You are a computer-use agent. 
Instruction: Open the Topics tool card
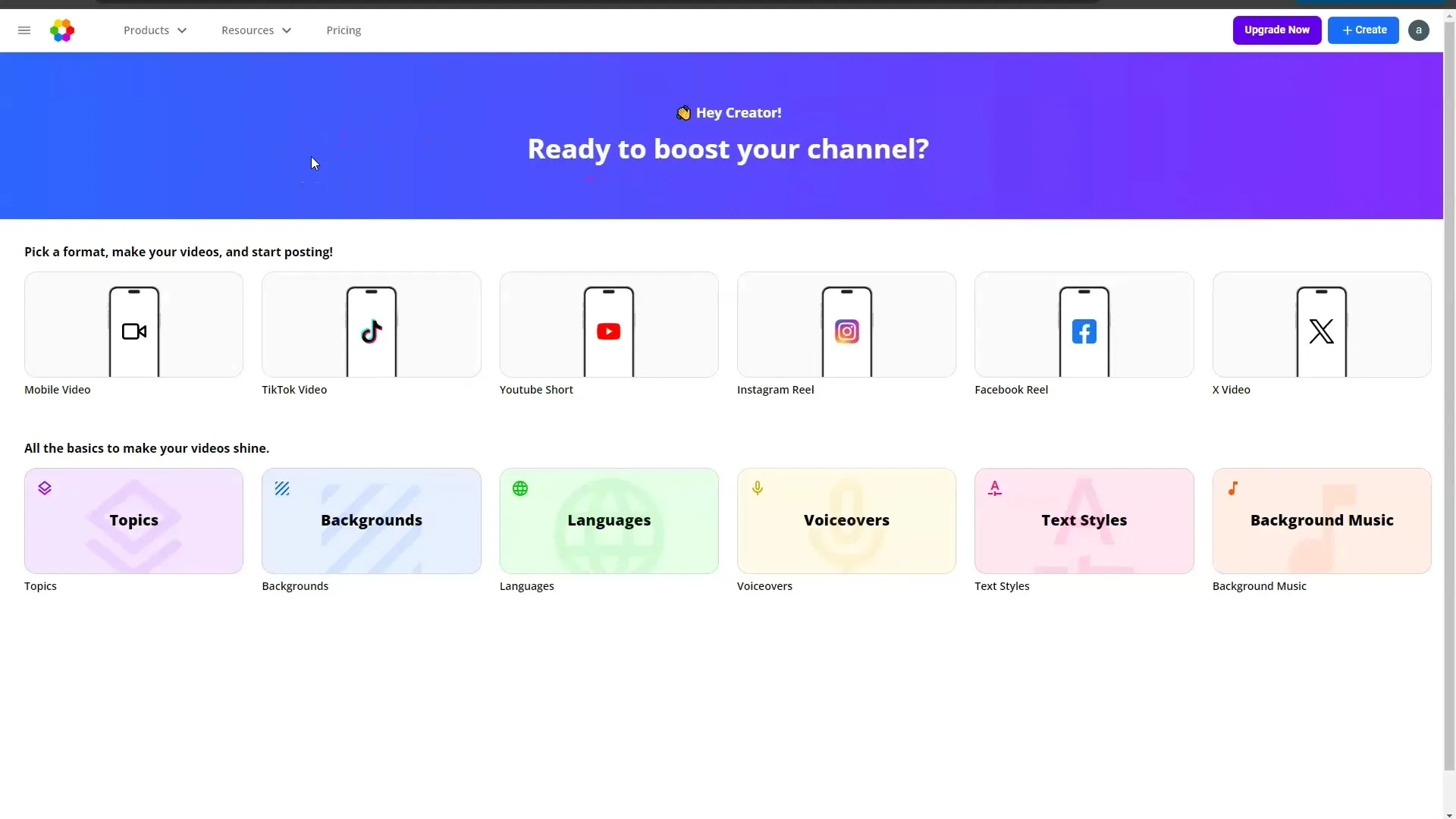133,520
